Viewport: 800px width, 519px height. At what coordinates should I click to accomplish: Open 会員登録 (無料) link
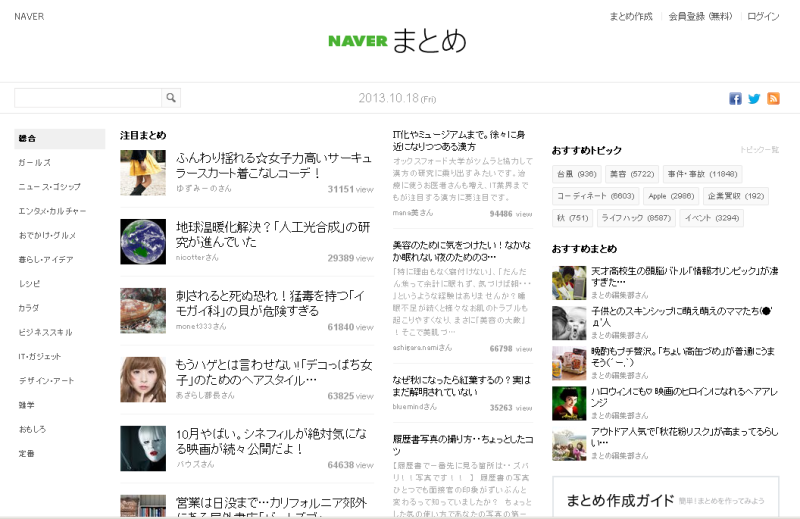coord(700,16)
